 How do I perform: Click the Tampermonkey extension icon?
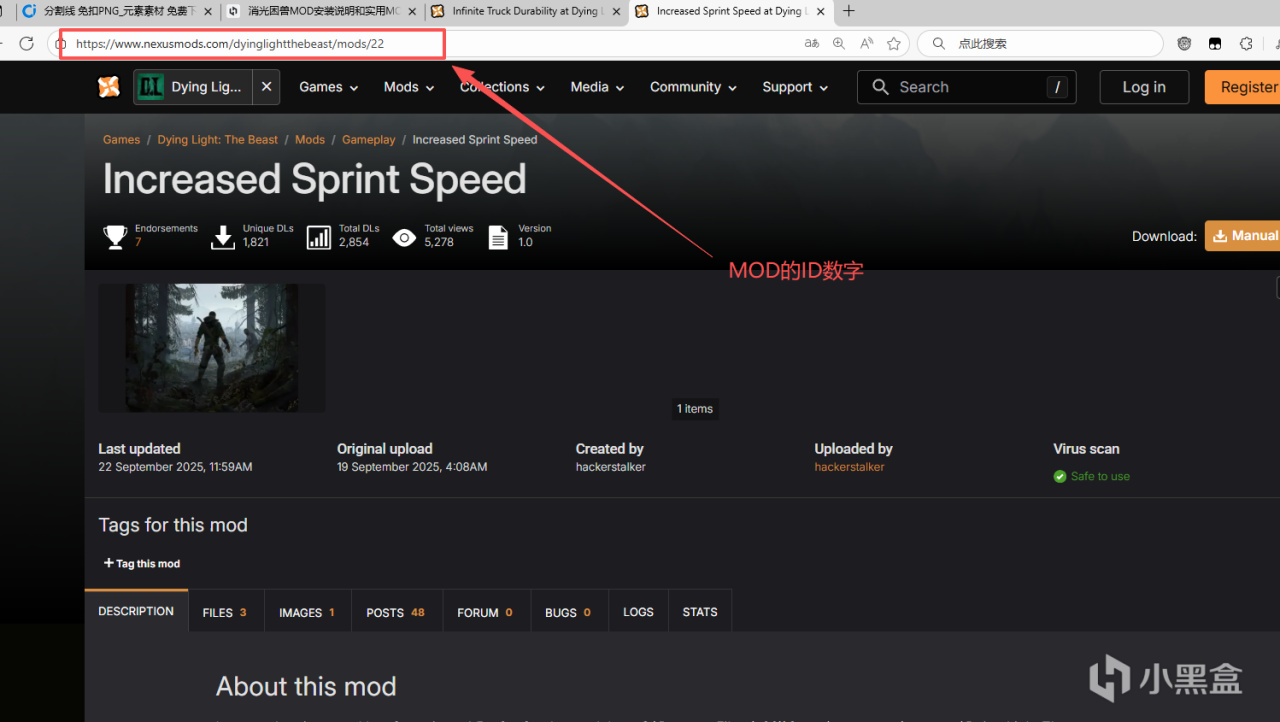(x=1215, y=44)
